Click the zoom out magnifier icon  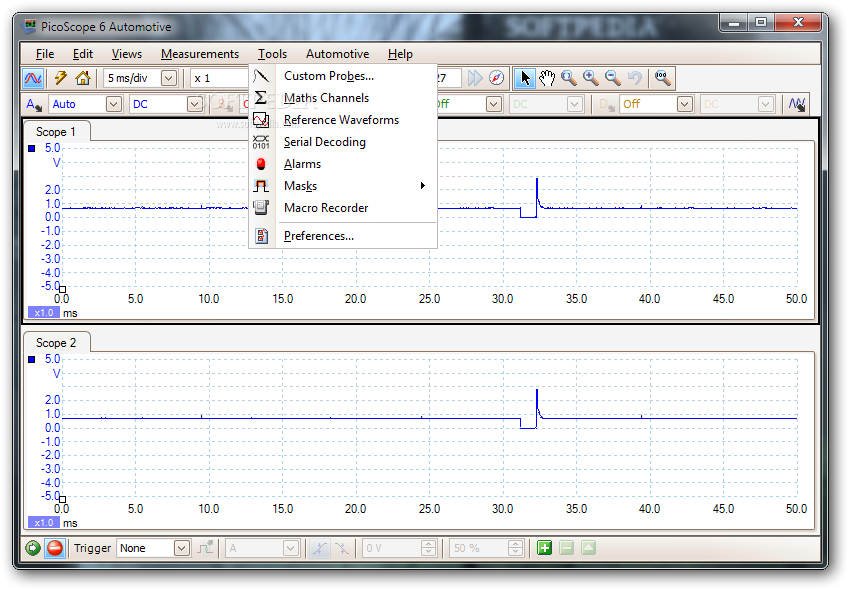coord(613,78)
